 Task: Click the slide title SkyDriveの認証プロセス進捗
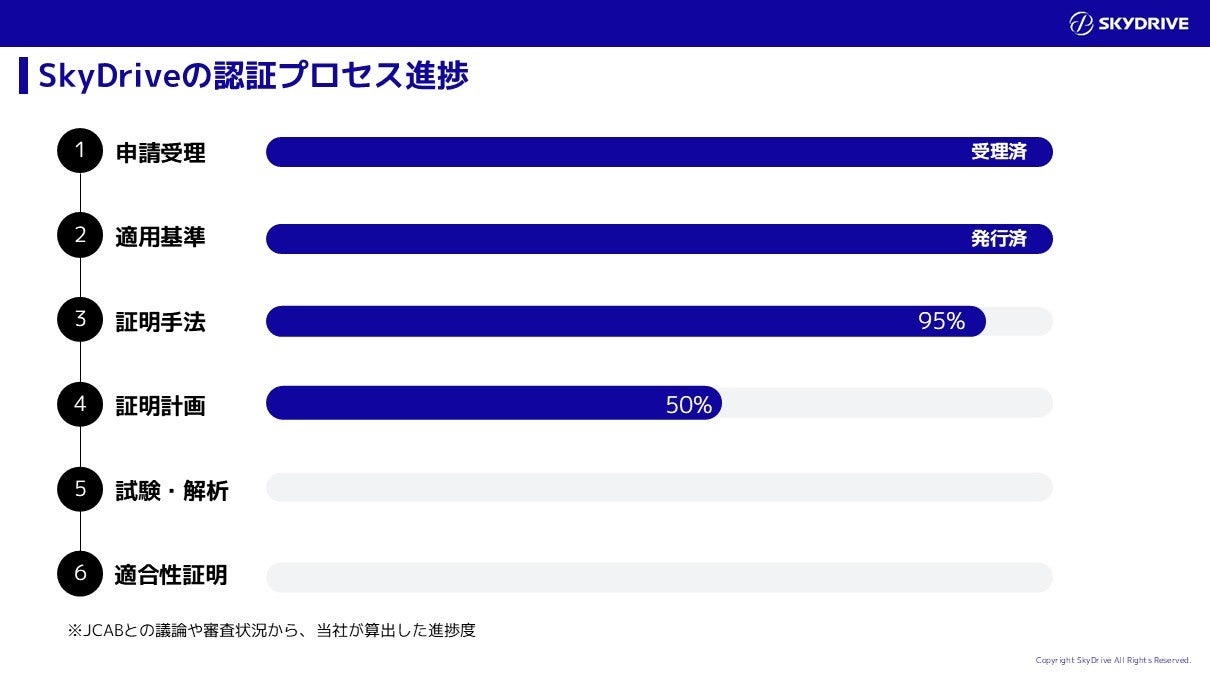[x=253, y=76]
